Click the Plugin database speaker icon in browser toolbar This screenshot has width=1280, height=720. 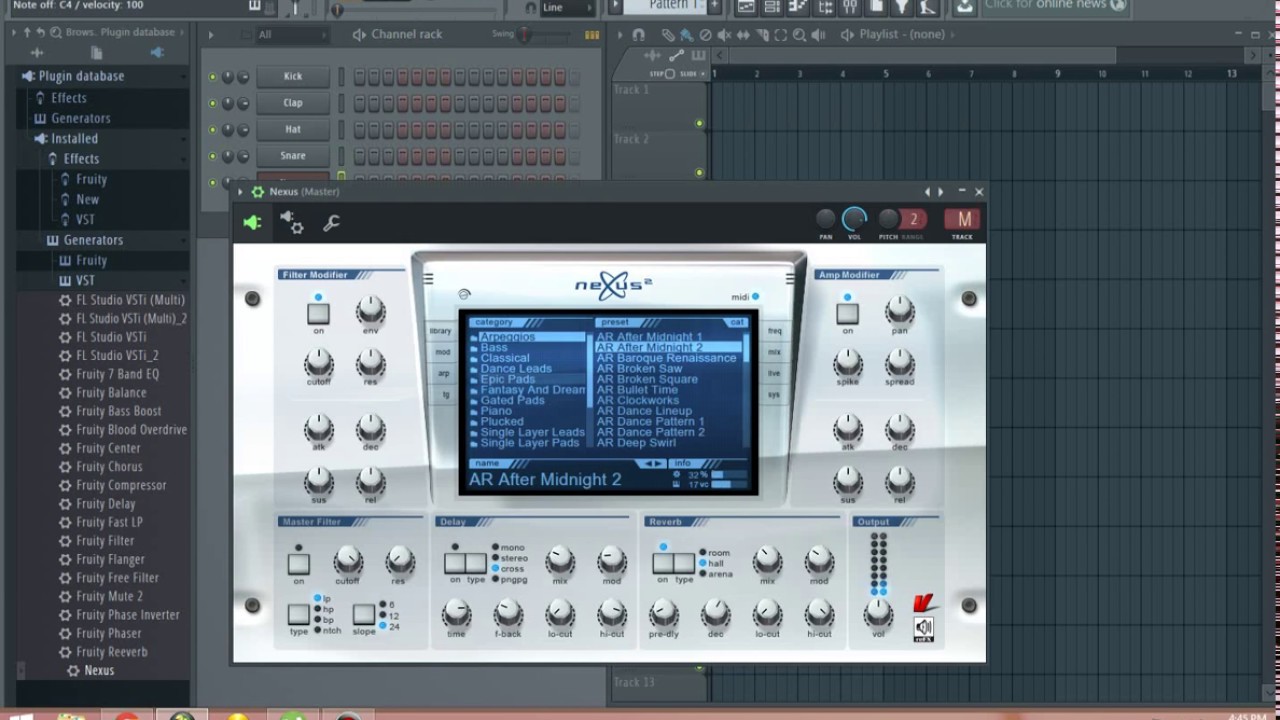[157, 53]
